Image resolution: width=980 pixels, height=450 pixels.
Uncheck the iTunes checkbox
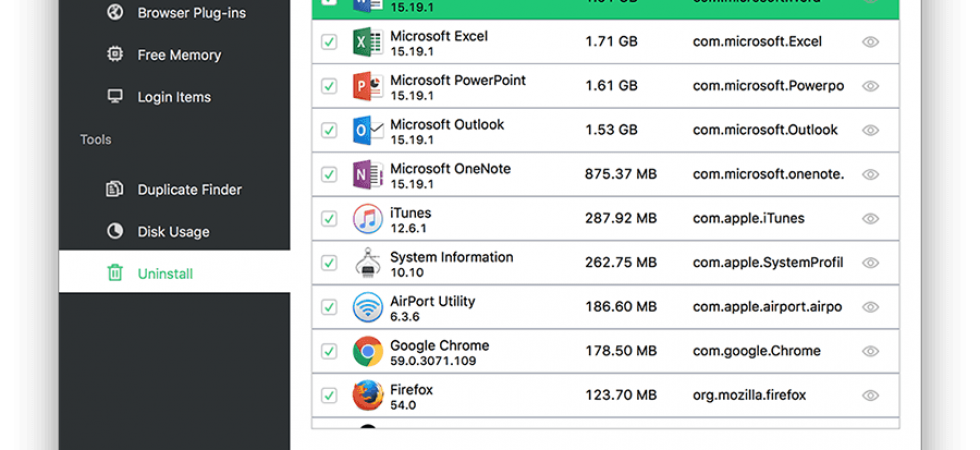(x=329, y=219)
